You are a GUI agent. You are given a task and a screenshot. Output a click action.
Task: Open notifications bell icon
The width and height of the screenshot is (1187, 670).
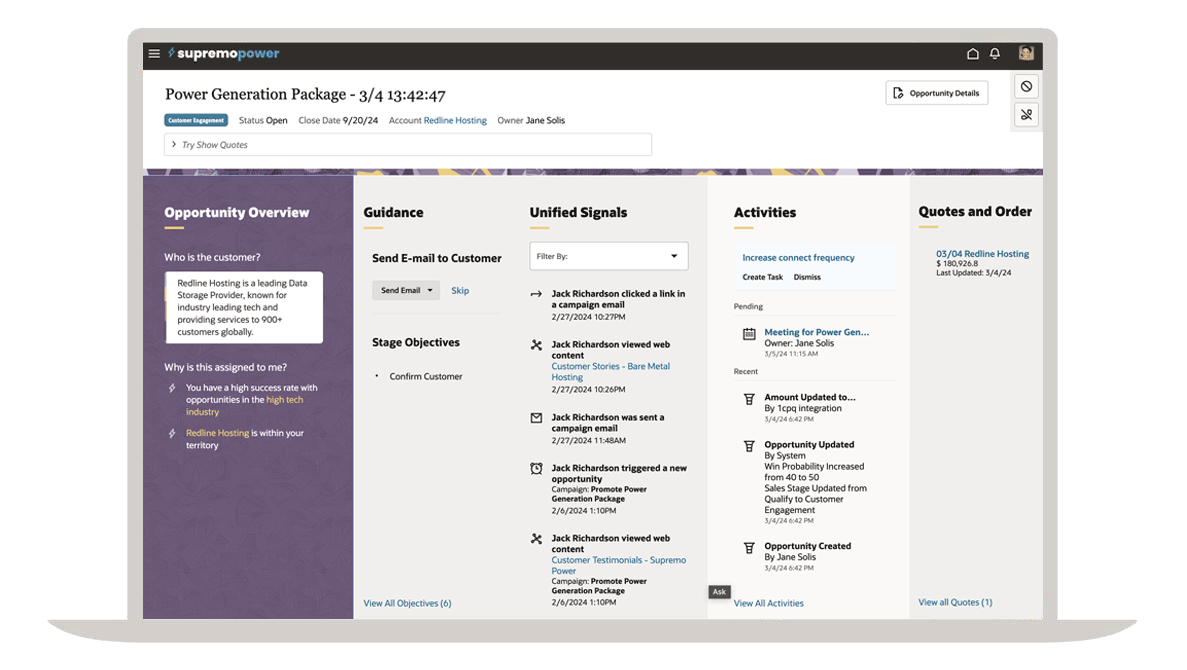click(995, 54)
